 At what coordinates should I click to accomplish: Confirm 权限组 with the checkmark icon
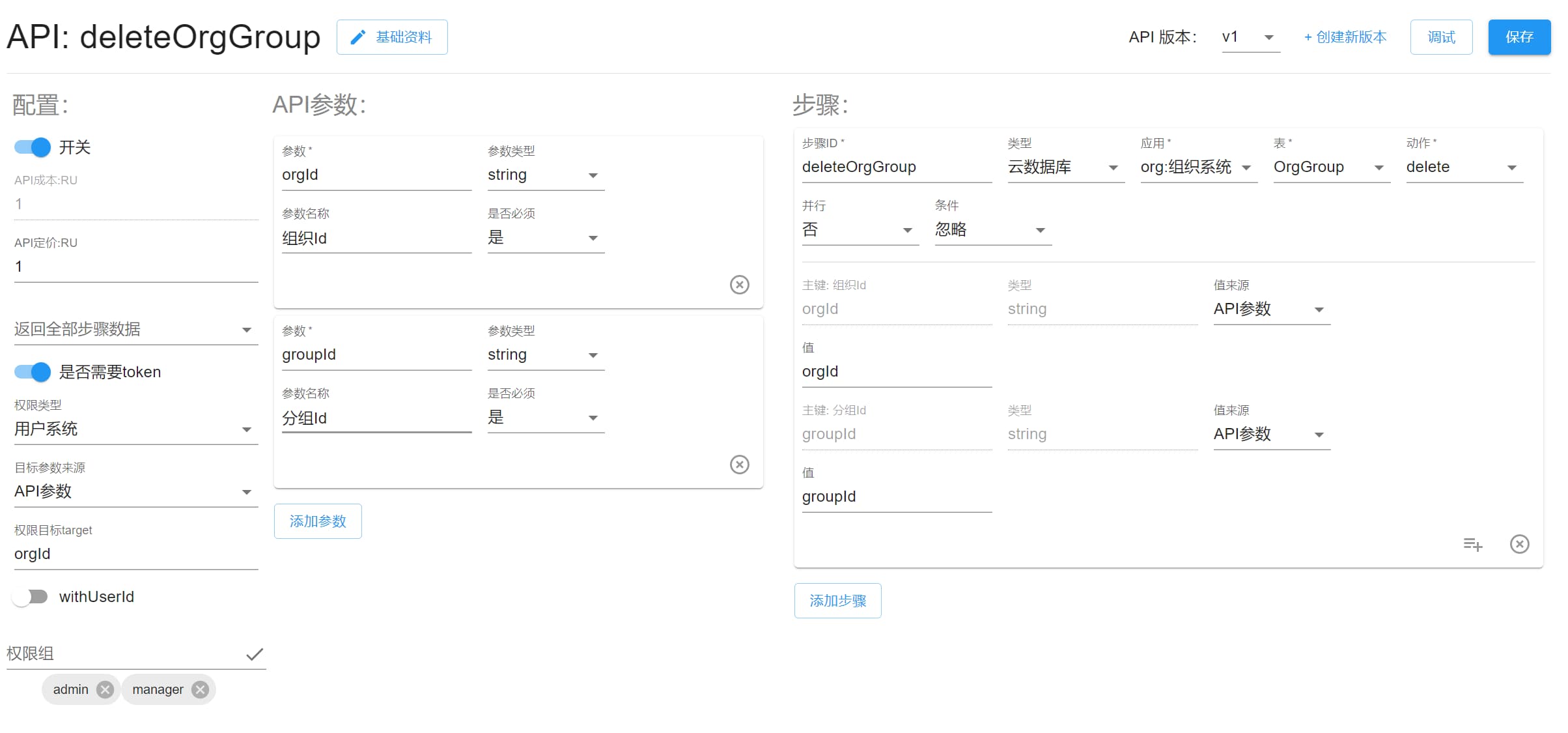click(x=255, y=654)
